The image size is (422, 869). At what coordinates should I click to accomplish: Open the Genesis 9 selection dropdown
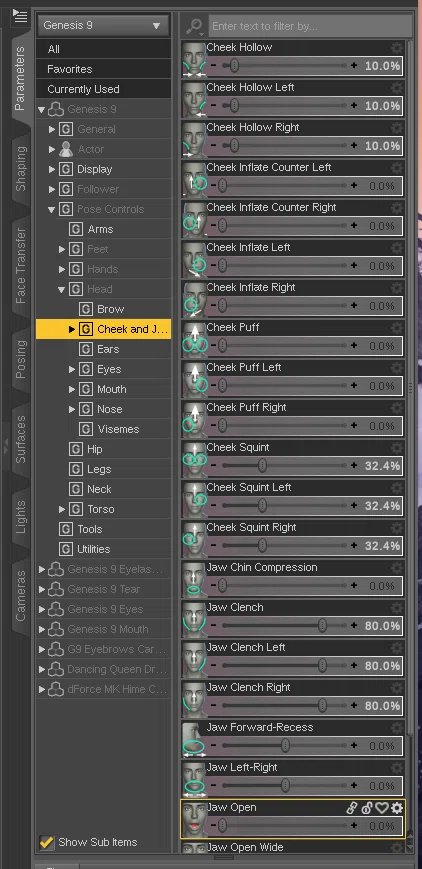pyautogui.click(x=103, y=25)
